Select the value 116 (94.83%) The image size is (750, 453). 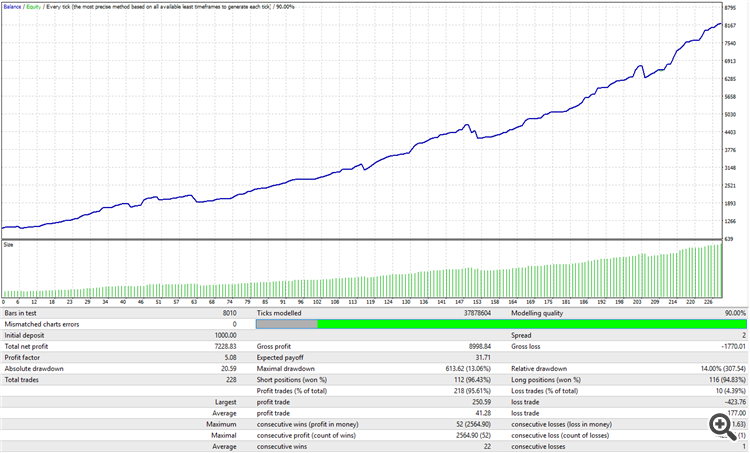click(728, 380)
